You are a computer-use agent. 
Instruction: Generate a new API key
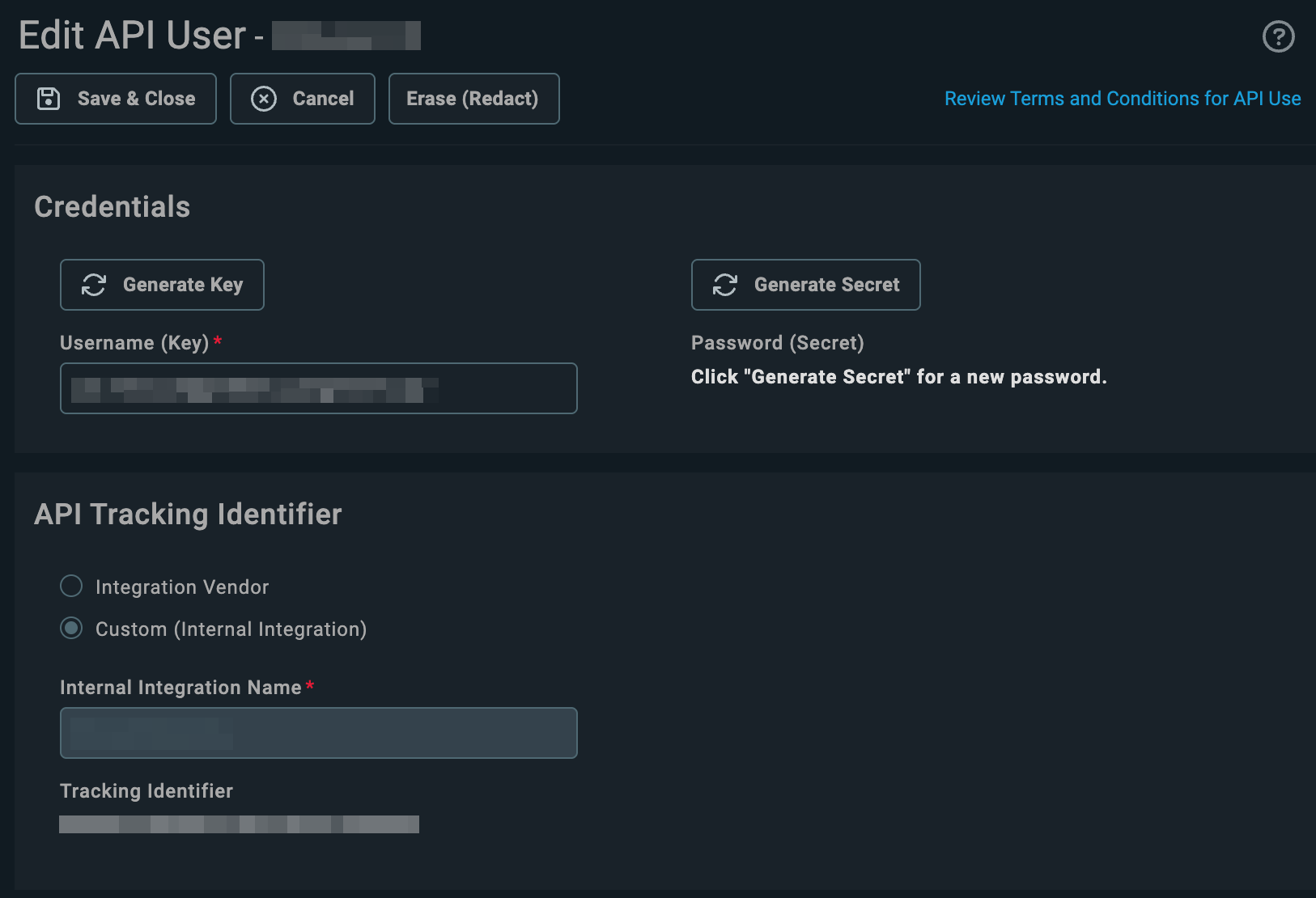pyautogui.click(x=162, y=285)
